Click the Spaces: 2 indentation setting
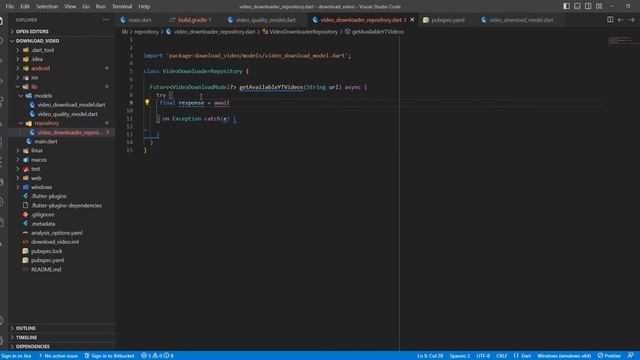Image resolution: width=640 pixels, height=360 pixels. [460, 356]
